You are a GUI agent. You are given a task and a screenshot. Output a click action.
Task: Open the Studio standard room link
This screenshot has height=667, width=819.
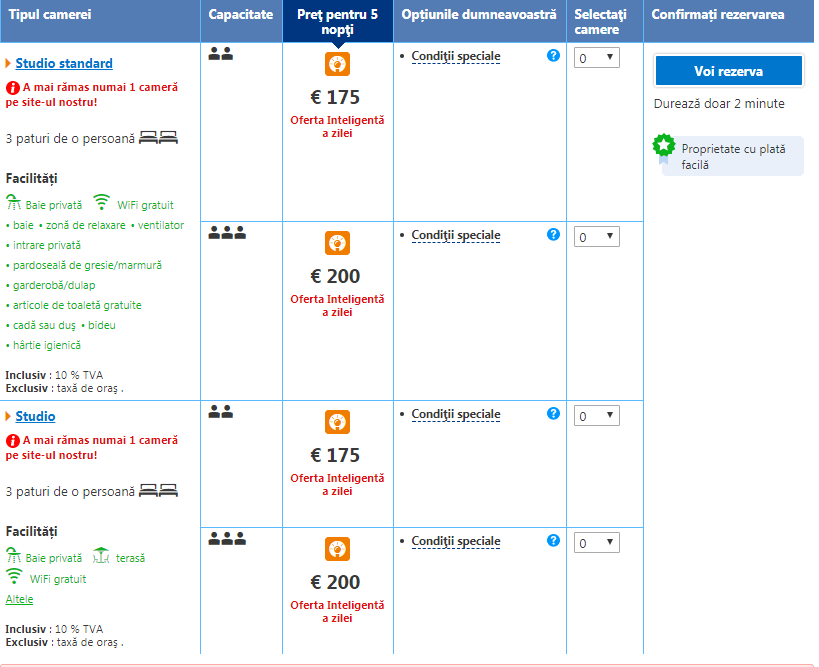(64, 63)
